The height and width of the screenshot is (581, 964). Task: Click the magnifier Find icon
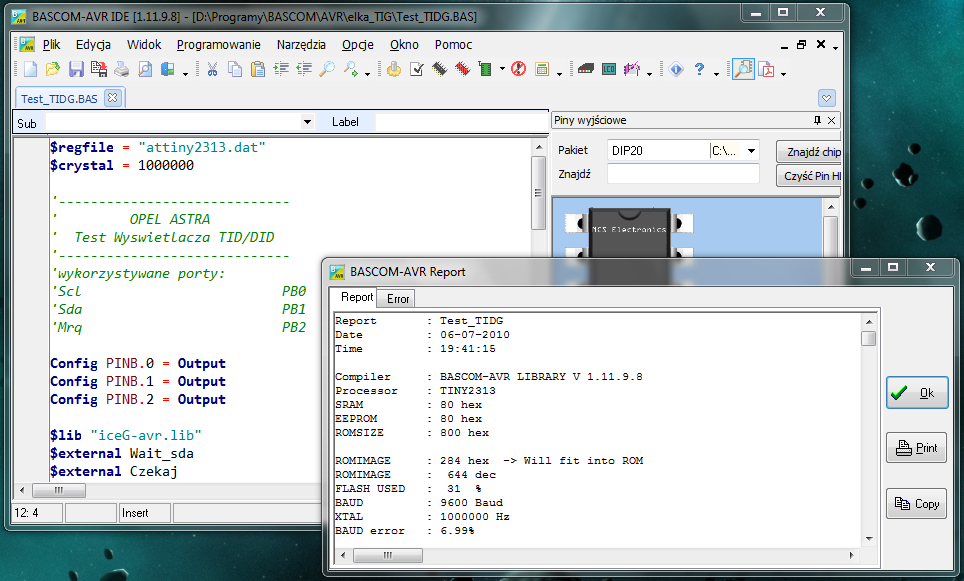click(326, 70)
